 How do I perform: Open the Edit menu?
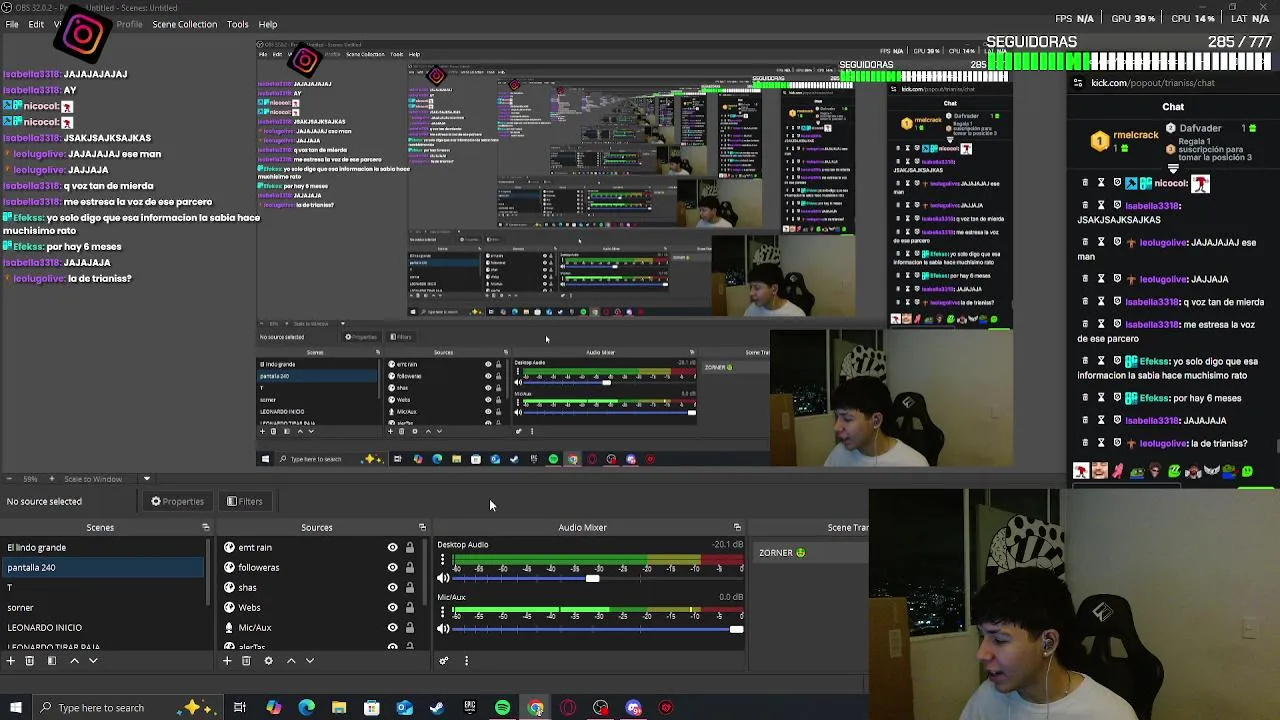[x=36, y=24]
